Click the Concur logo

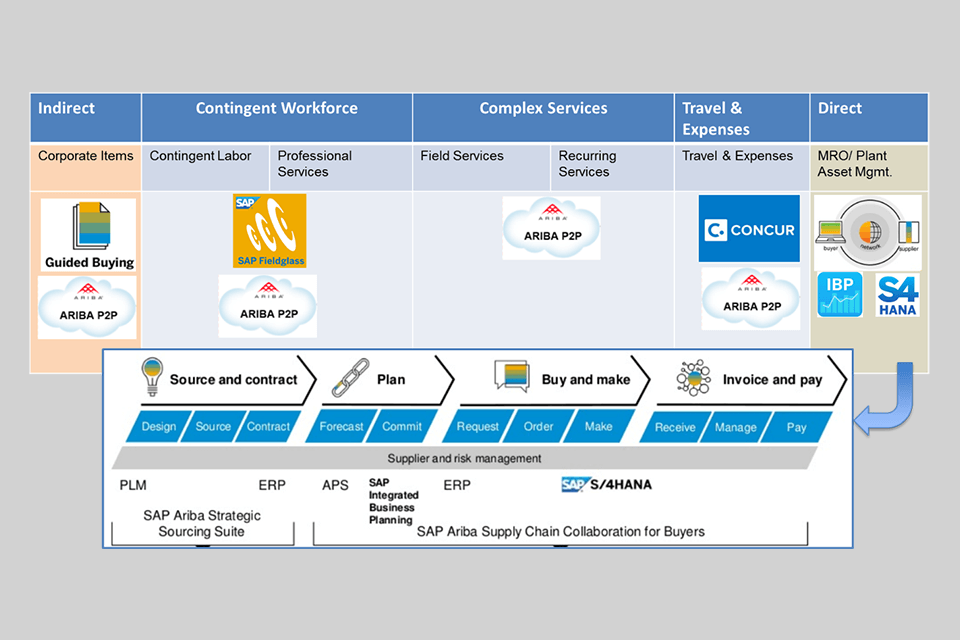749,228
